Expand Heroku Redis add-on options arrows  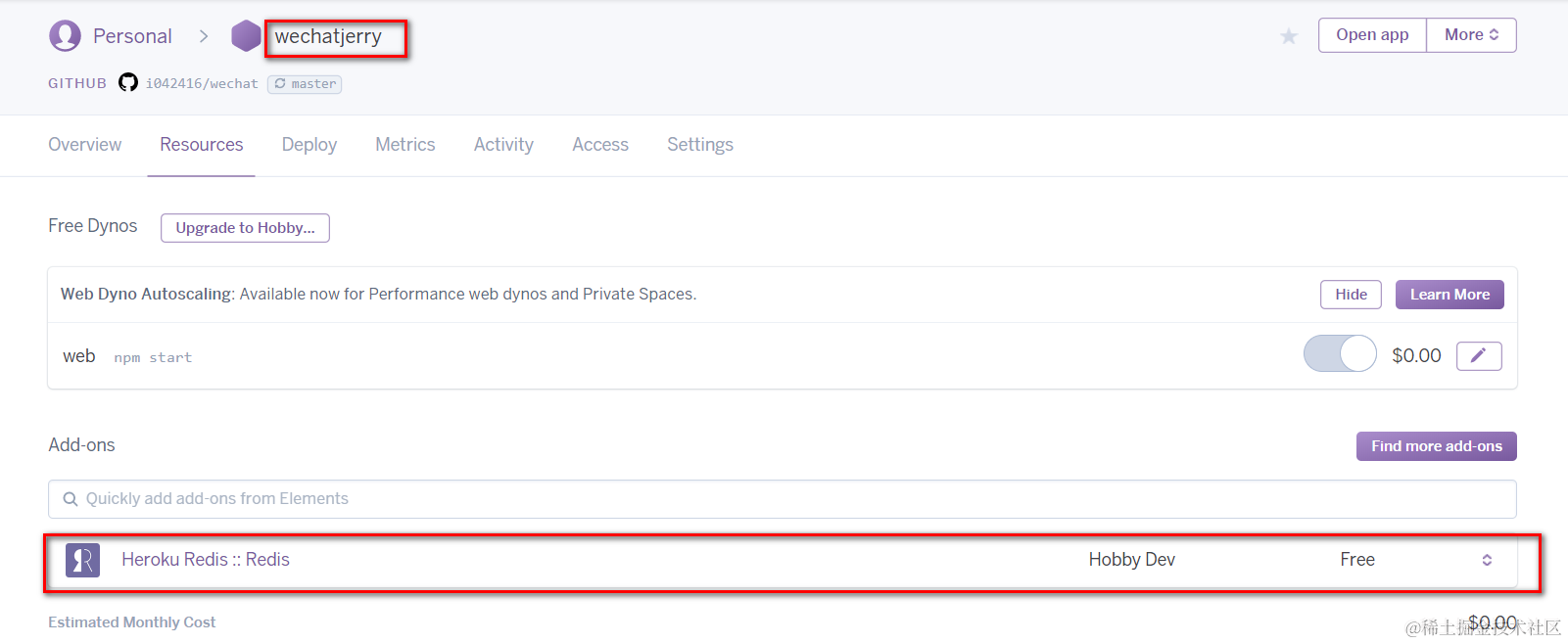[1487, 560]
